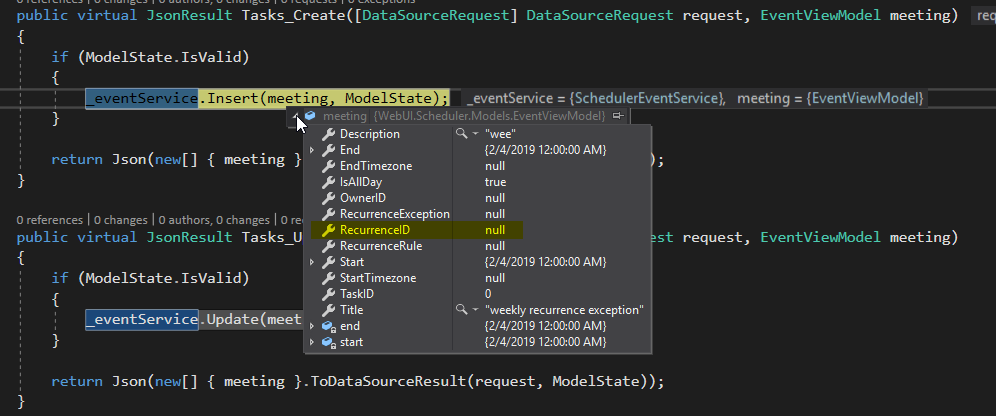The image size is (996, 416).
Task: Click the wrench icon beside RecurrenceException
Action: (x=328, y=214)
